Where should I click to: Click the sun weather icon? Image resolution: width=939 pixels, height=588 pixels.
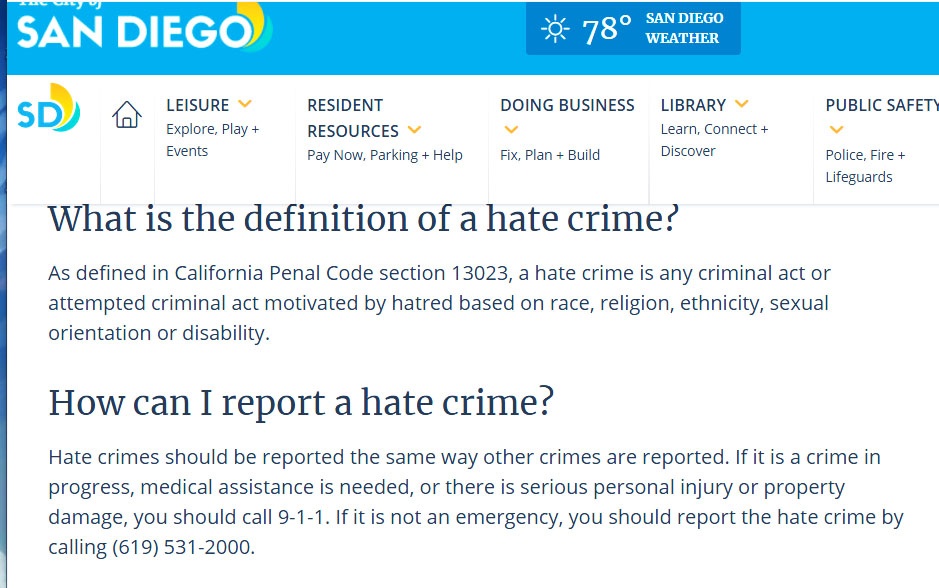click(555, 29)
